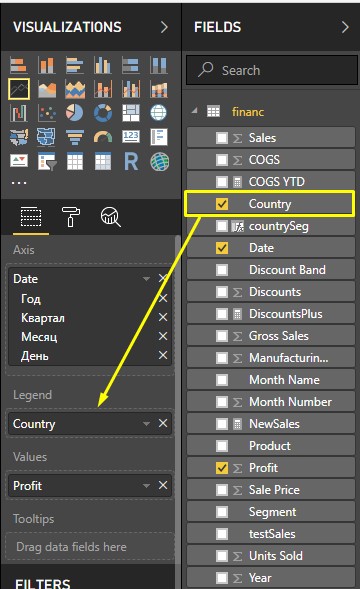Select the Pie chart visual
The image size is (360, 589).
tap(75, 113)
